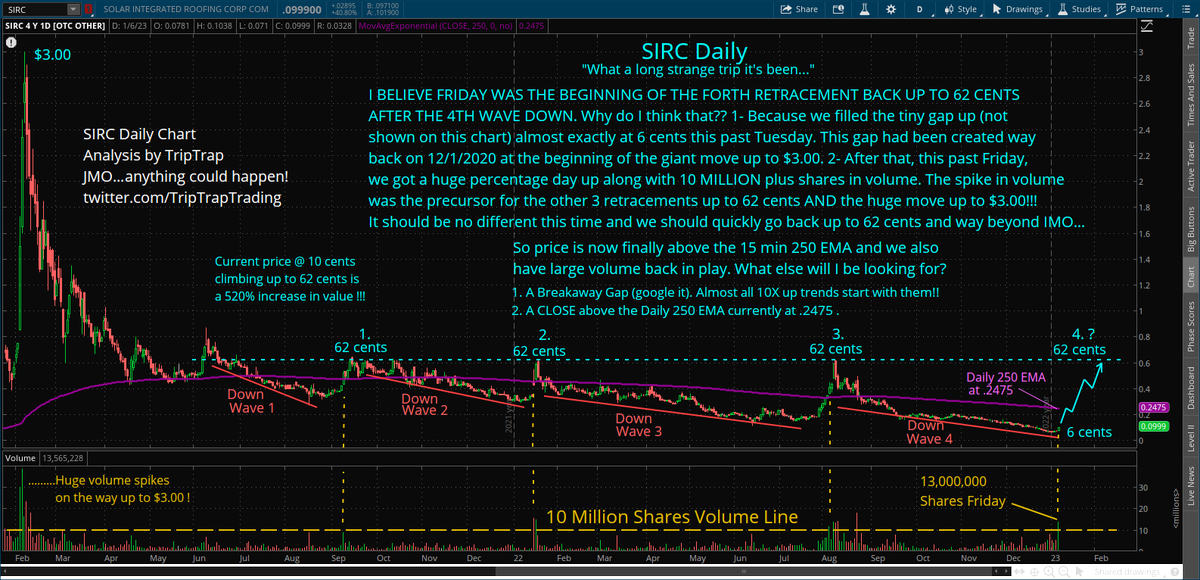Click the help question mark icon
Screen dimensions: 1200x580
[1174, 571]
